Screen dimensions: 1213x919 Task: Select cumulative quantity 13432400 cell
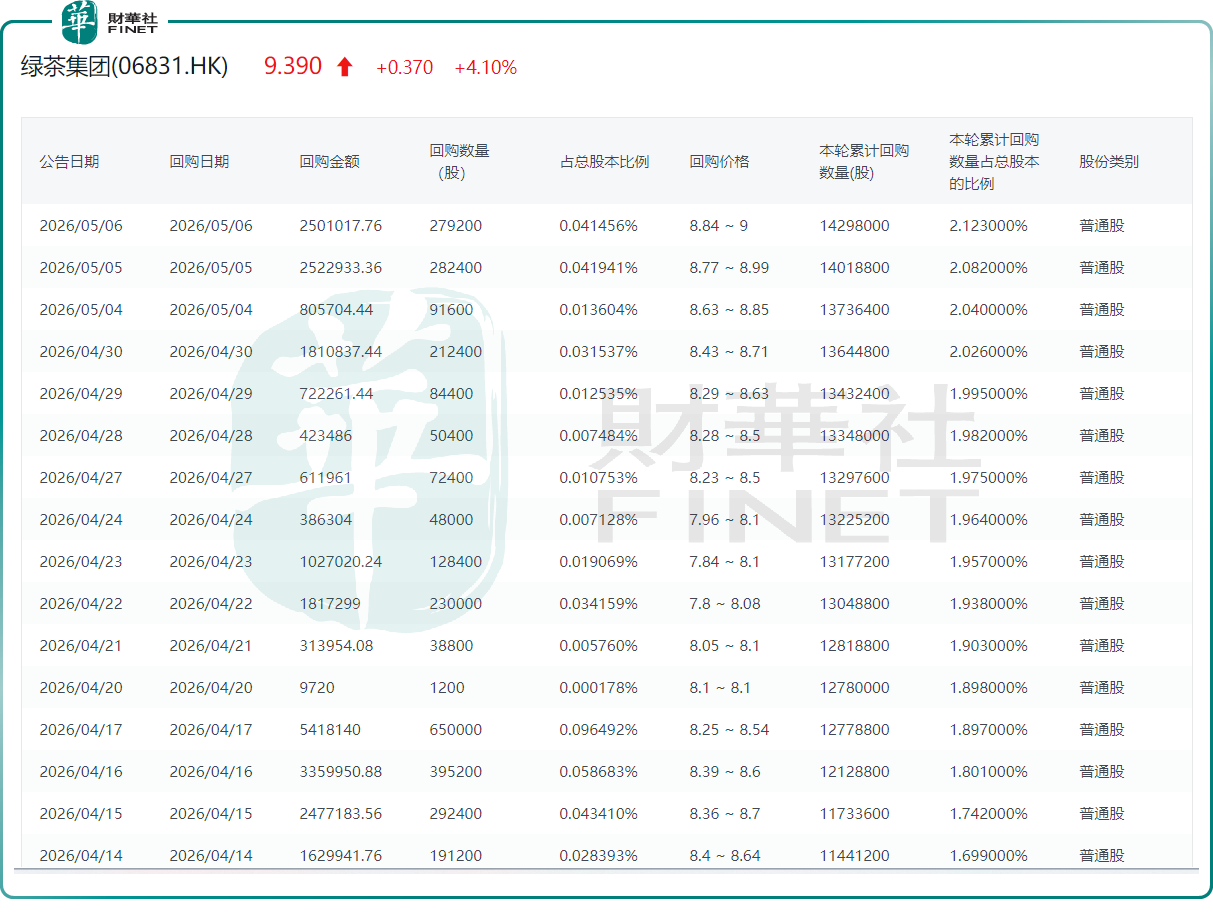[x=854, y=394]
